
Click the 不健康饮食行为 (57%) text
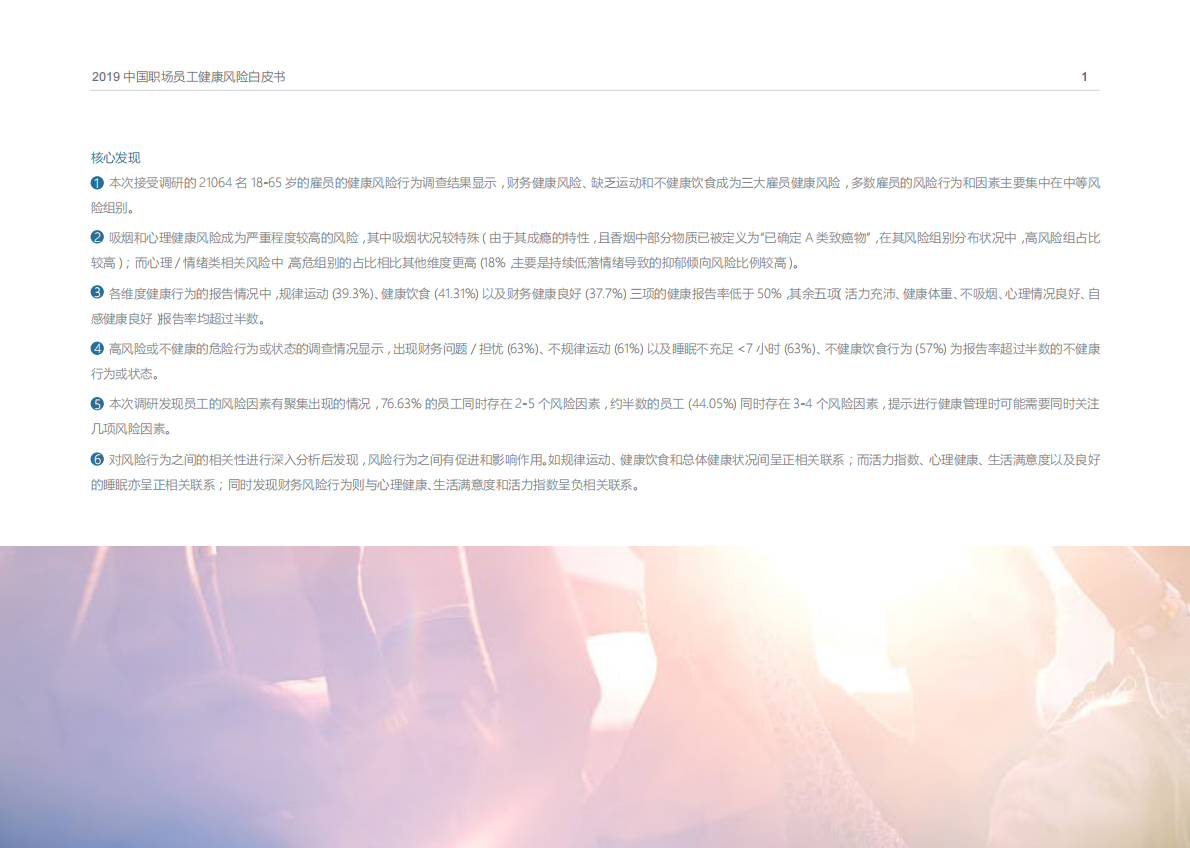coord(883,351)
